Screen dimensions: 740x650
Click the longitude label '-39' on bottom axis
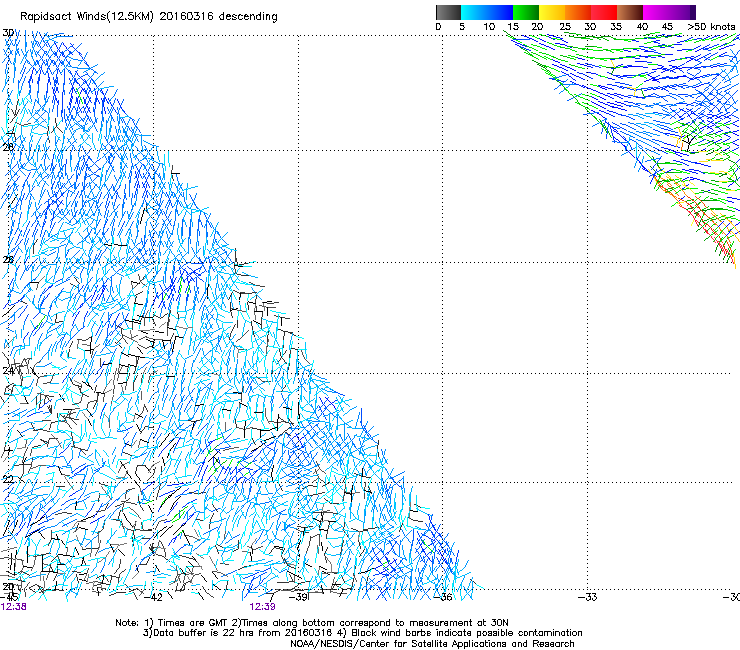[x=298, y=597]
